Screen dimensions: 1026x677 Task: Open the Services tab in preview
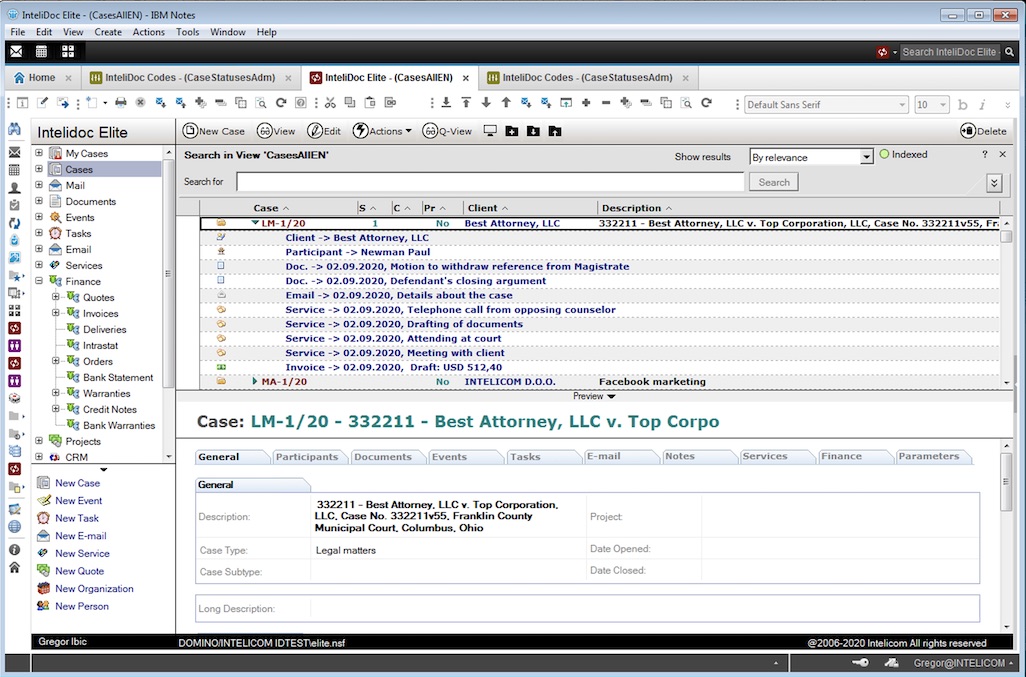click(x=765, y=457)
